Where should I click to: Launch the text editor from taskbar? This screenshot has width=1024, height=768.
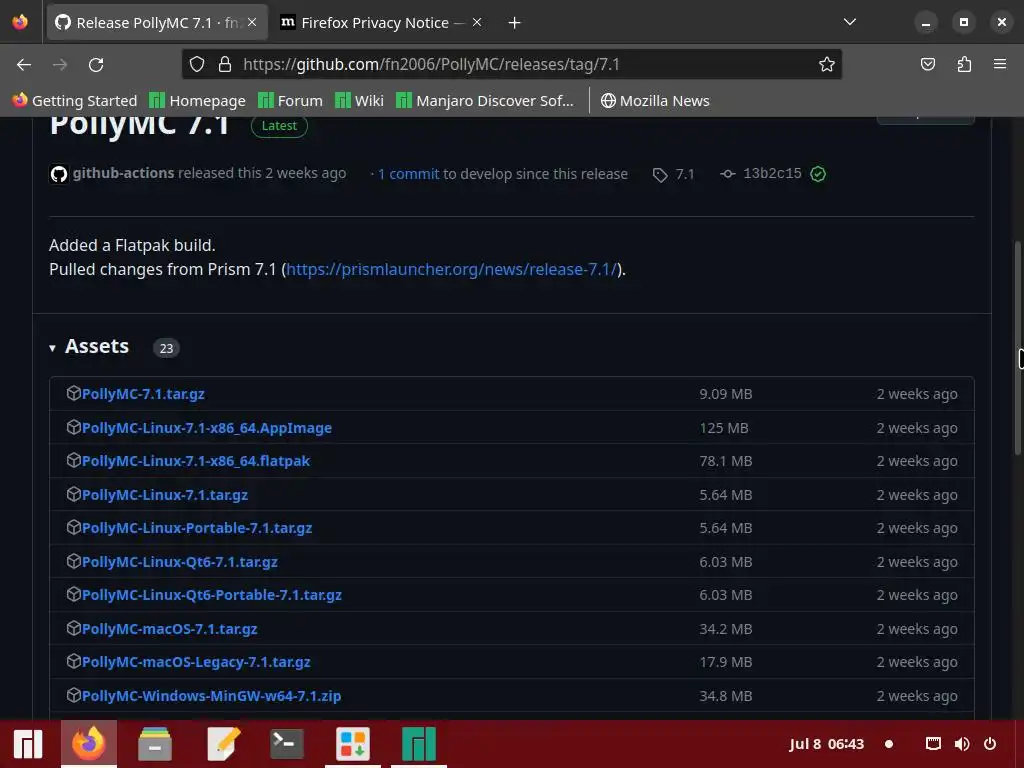coord(223,744)
